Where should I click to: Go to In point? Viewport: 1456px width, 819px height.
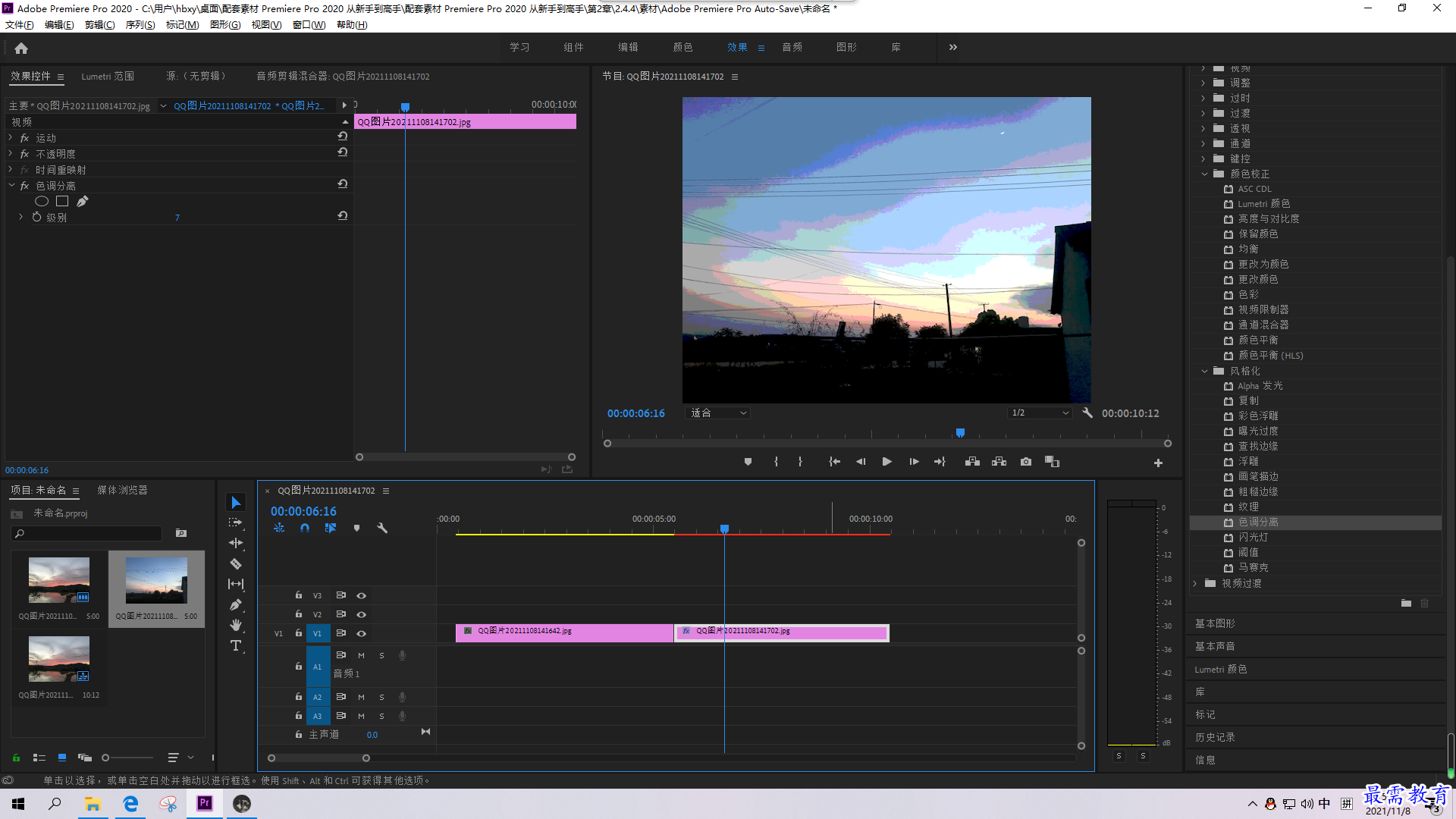tap(834, 462)
